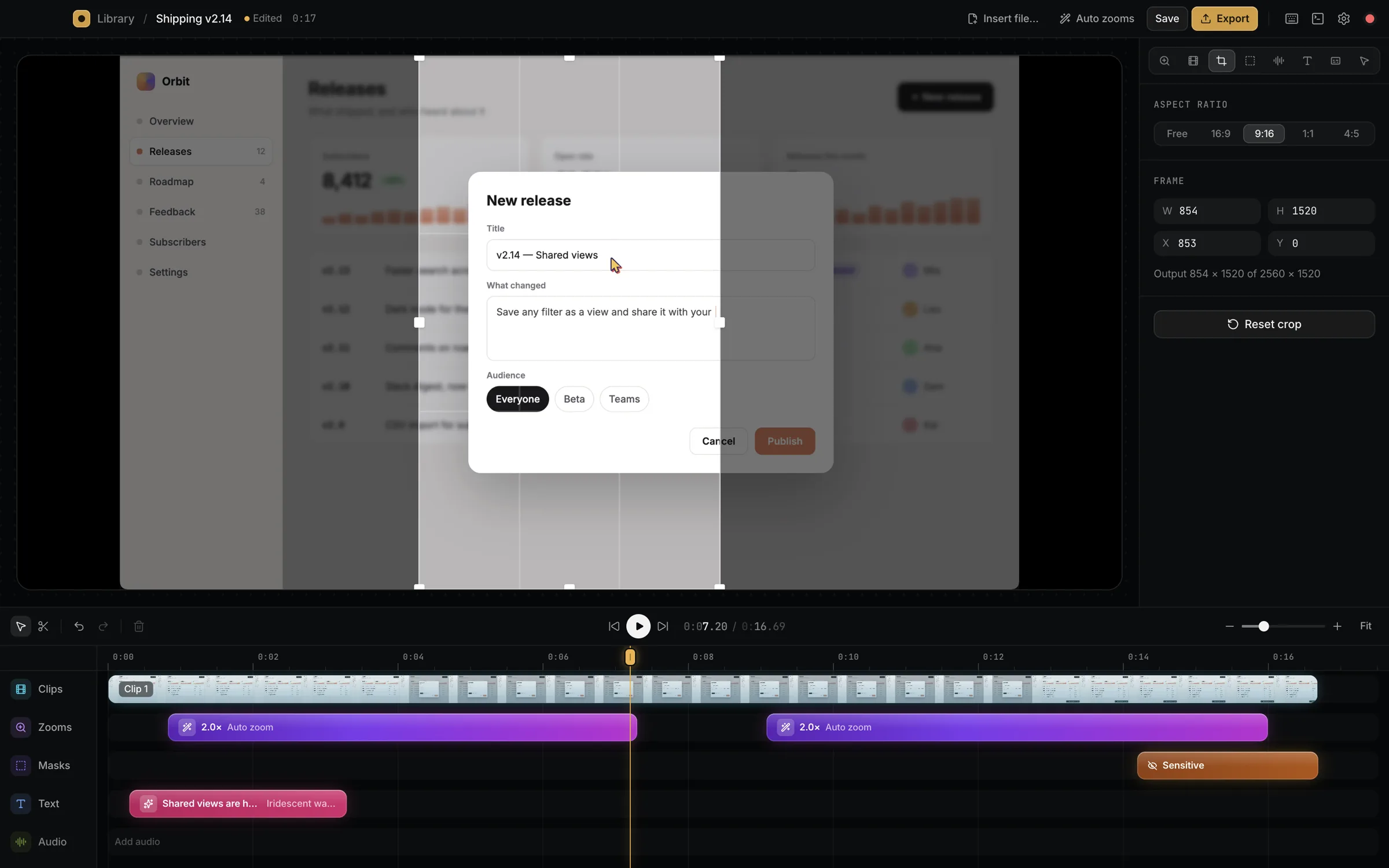1389x868 pixels.
Task: Fit the timeline to view
Action: coord(1365,626)
